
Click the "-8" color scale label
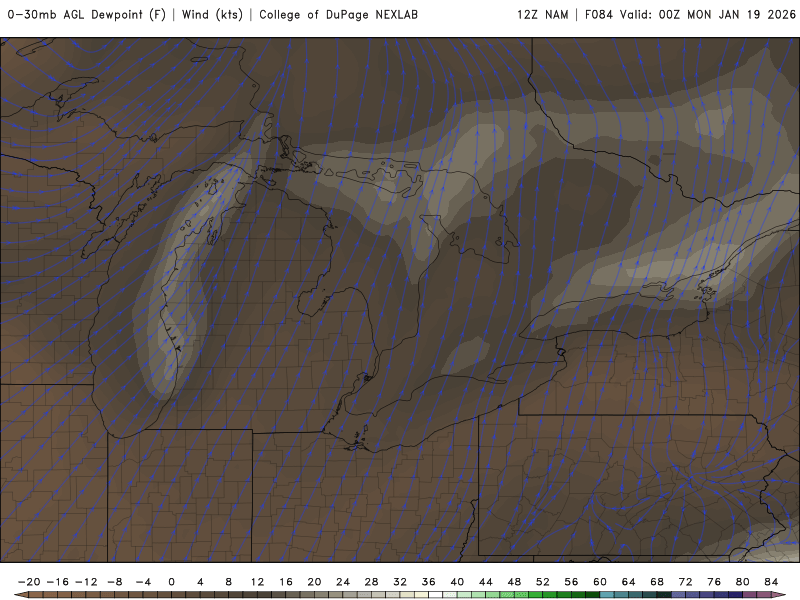[x=114, y=582]
